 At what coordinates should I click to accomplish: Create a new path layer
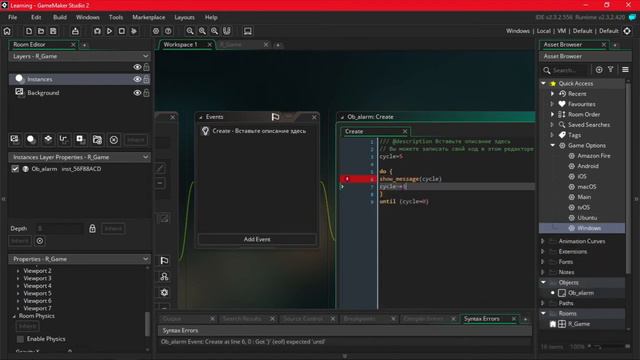[64, 140]
